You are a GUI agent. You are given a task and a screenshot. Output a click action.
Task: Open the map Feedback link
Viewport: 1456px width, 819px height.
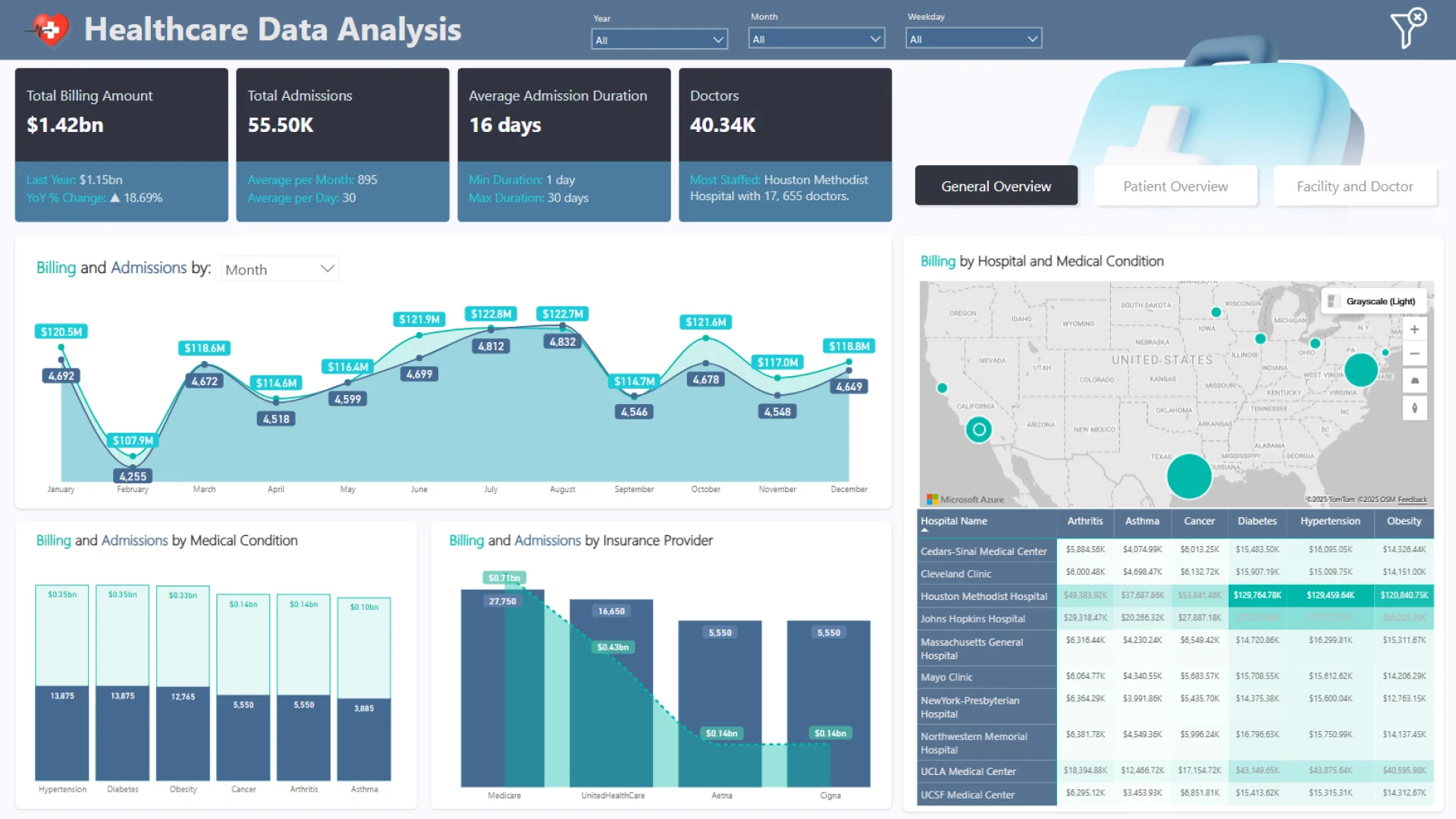1412,500
